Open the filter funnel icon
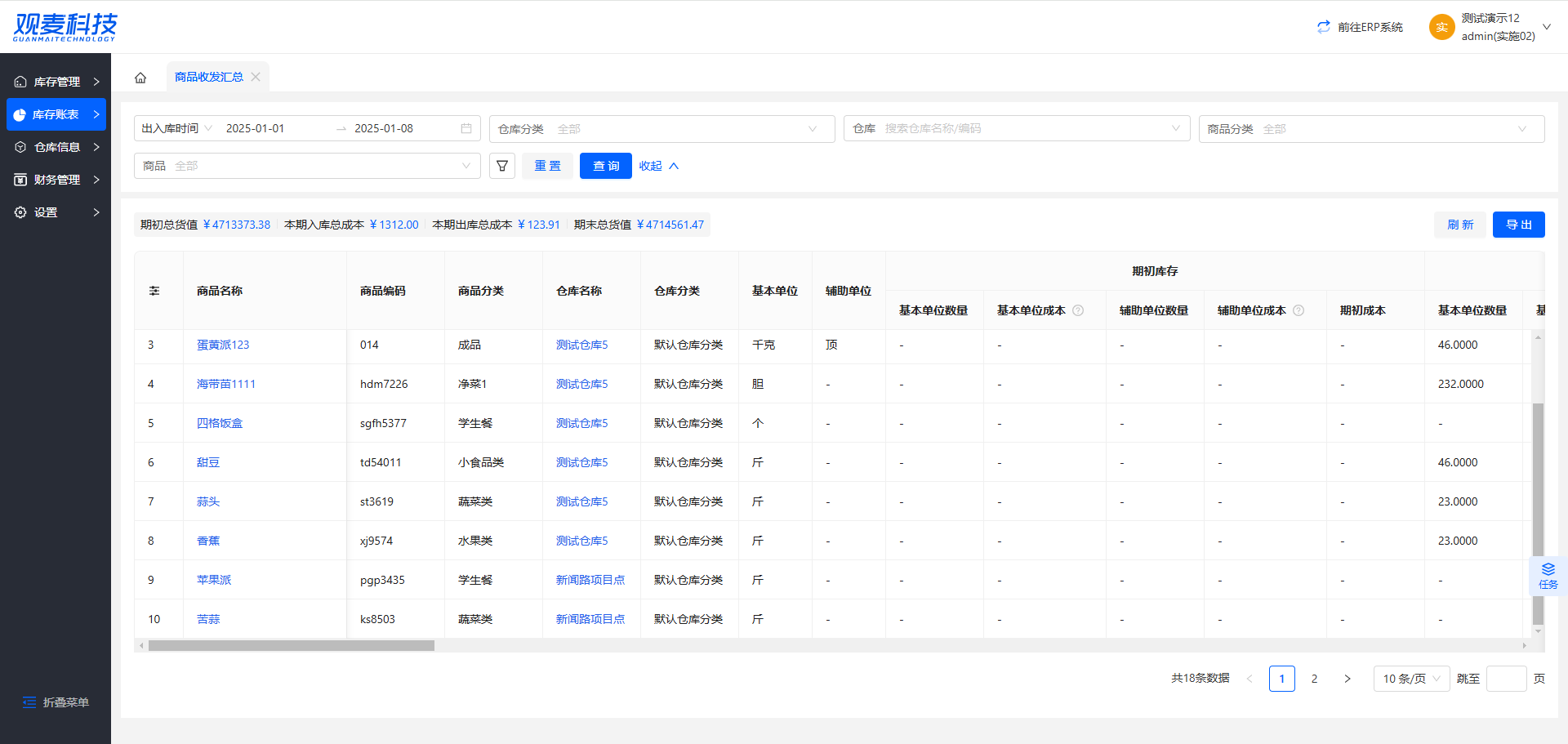The height and width of the screenshot is (744, 1568). click(502, 166)
